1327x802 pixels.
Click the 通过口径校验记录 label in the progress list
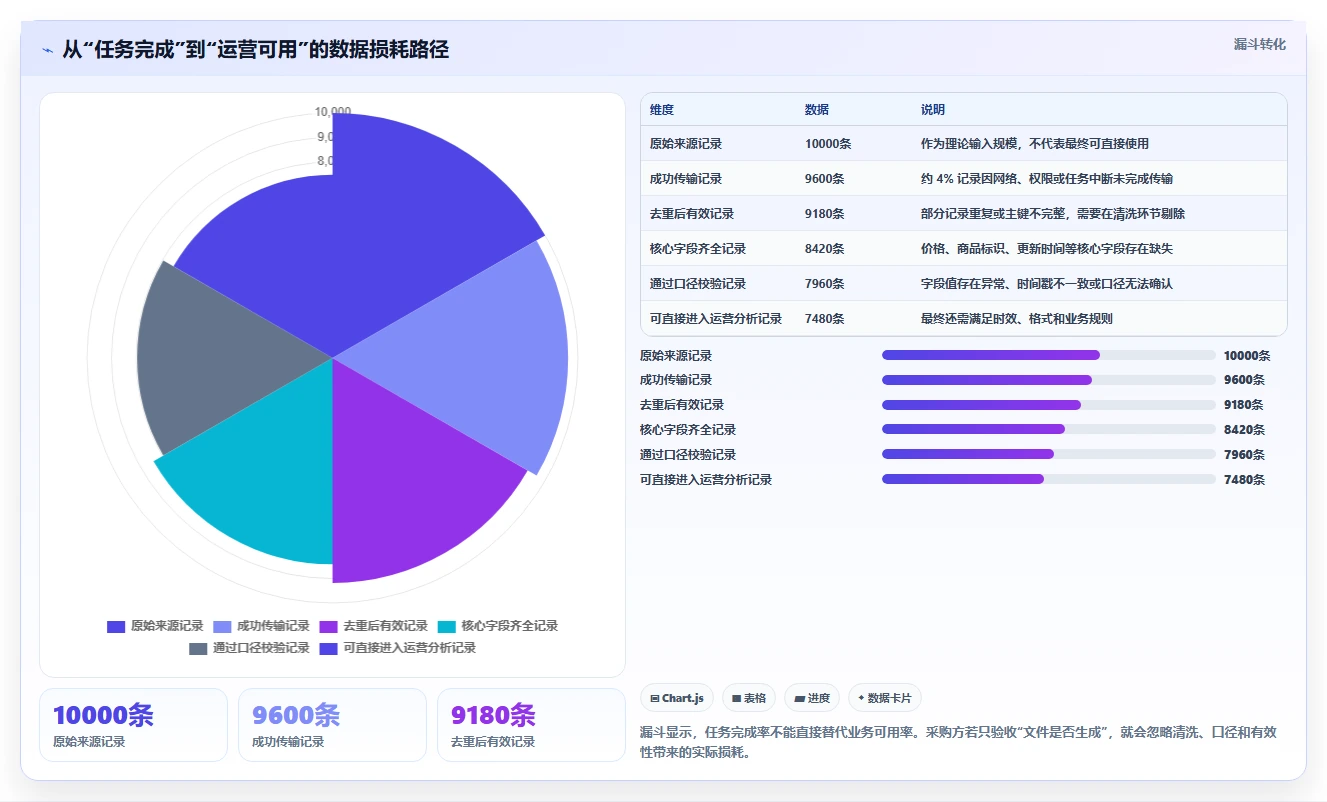pos(688,454)
